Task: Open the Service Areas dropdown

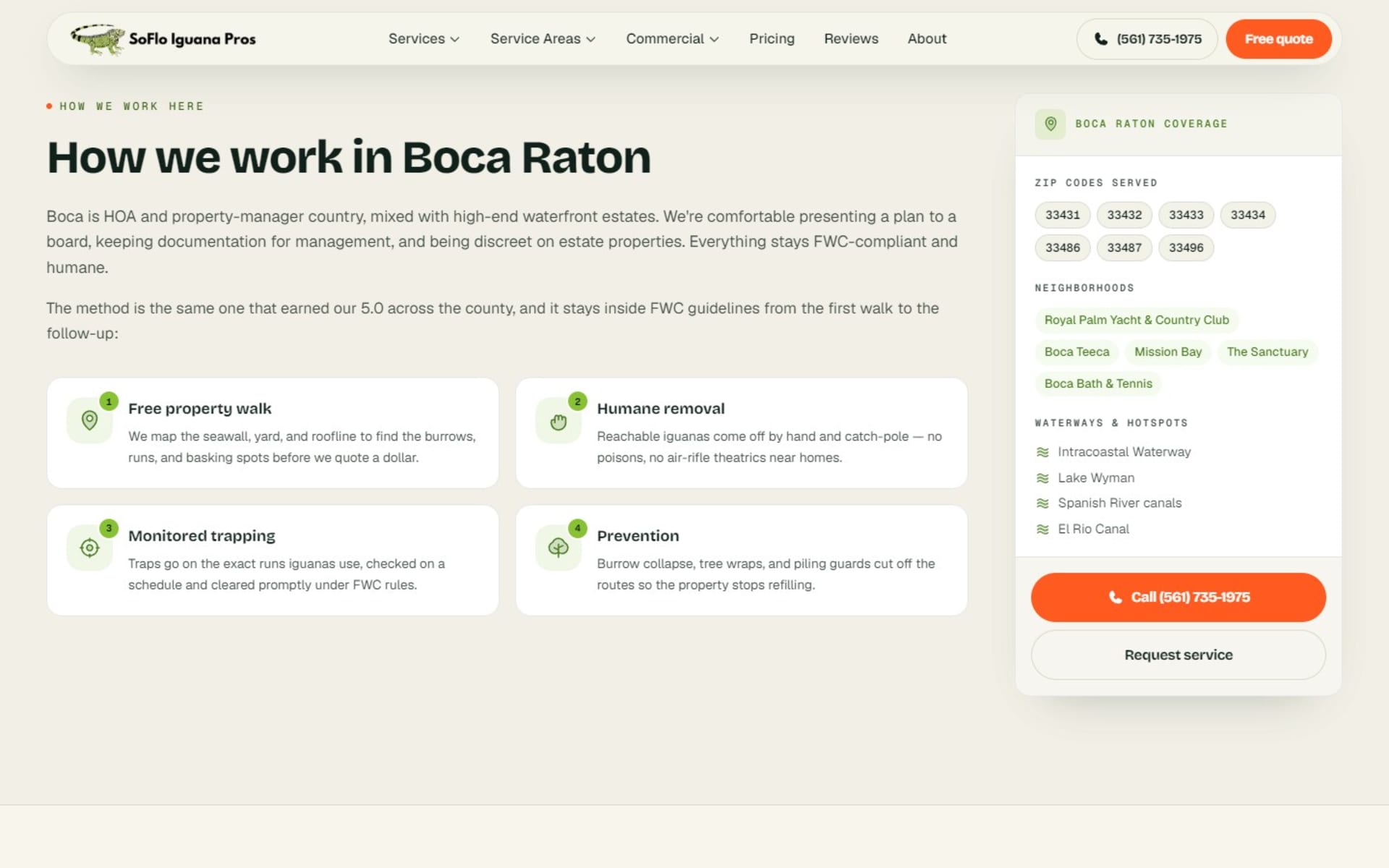Action: click(543, 39)
